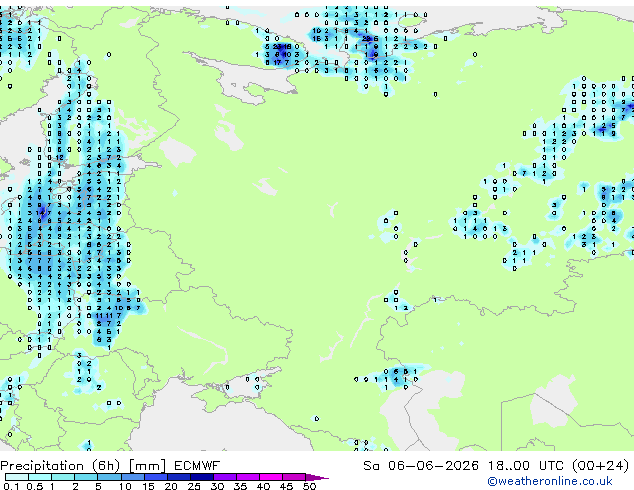Click the "30" label under the legend bar

[218, 486]
